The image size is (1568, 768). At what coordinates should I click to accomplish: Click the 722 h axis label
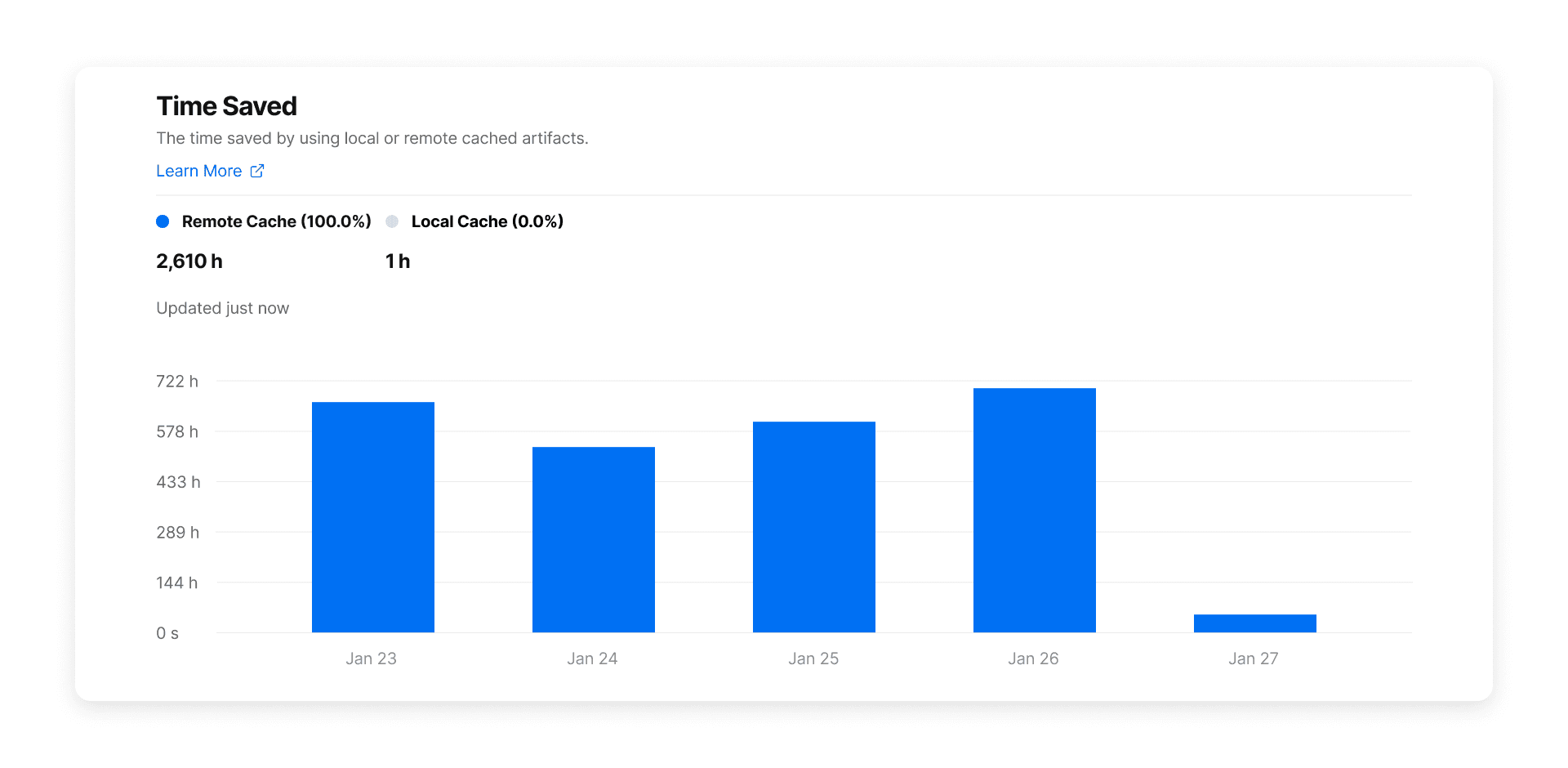click(176, 381)
